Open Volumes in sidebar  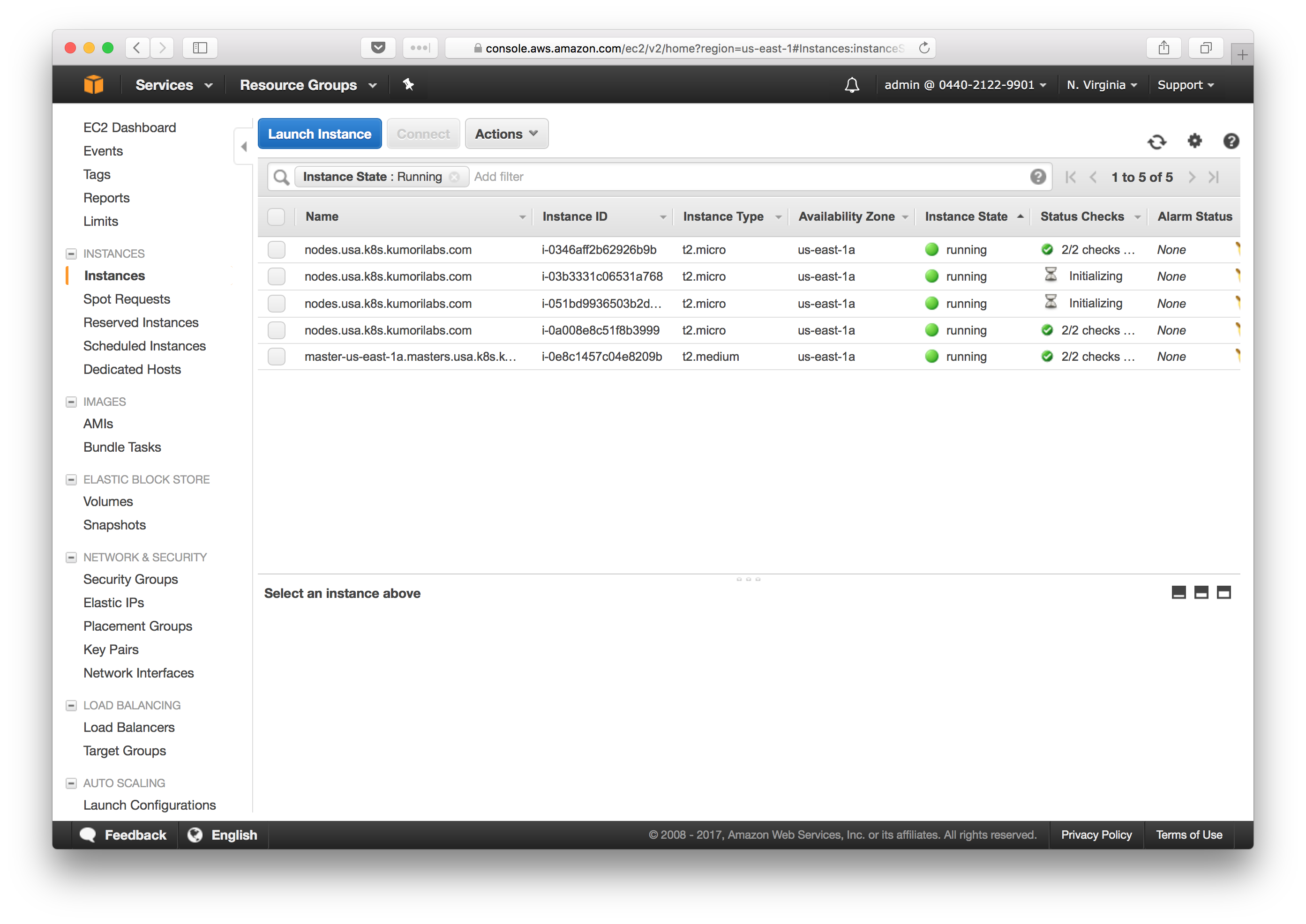tap(107, 501)
